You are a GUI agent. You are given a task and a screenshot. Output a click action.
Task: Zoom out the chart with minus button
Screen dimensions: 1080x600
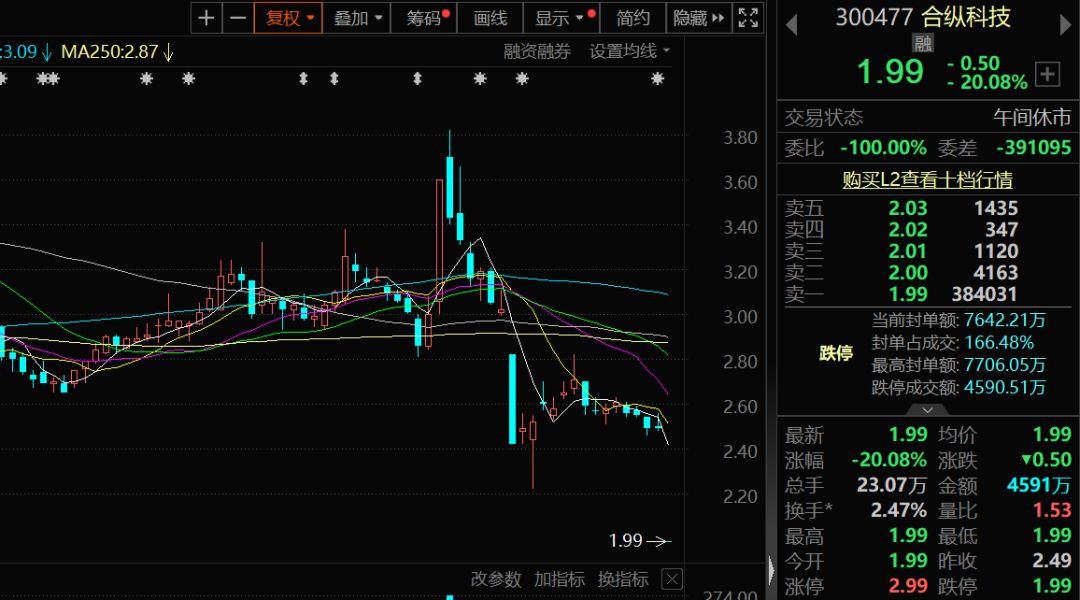237,18
